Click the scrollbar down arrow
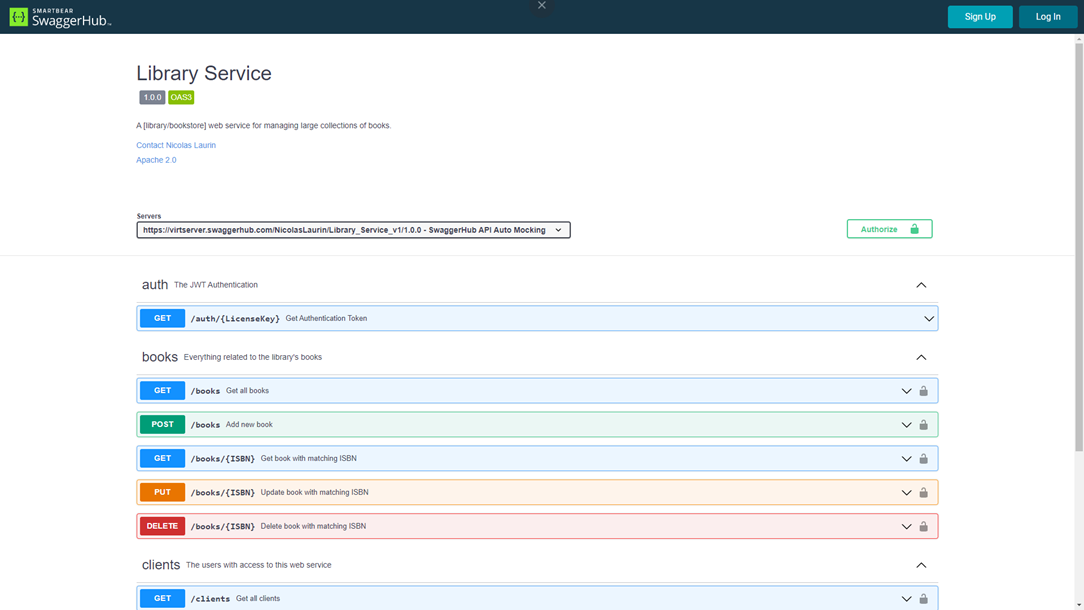Screen dimensions: 1084x610 pyautogui.click(x=1078, y=605)
